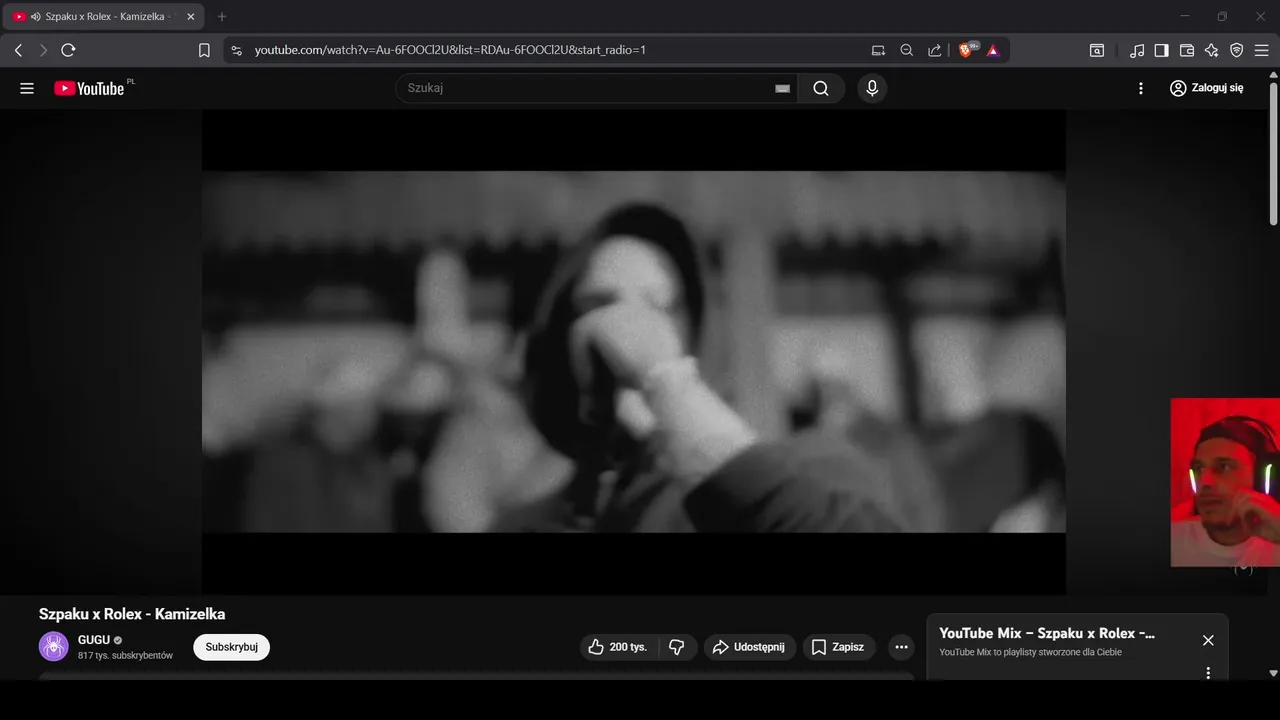This screenshot has width=1280, height=720.
Task: Open the browser main hamburger menu
Action: 1262,50
